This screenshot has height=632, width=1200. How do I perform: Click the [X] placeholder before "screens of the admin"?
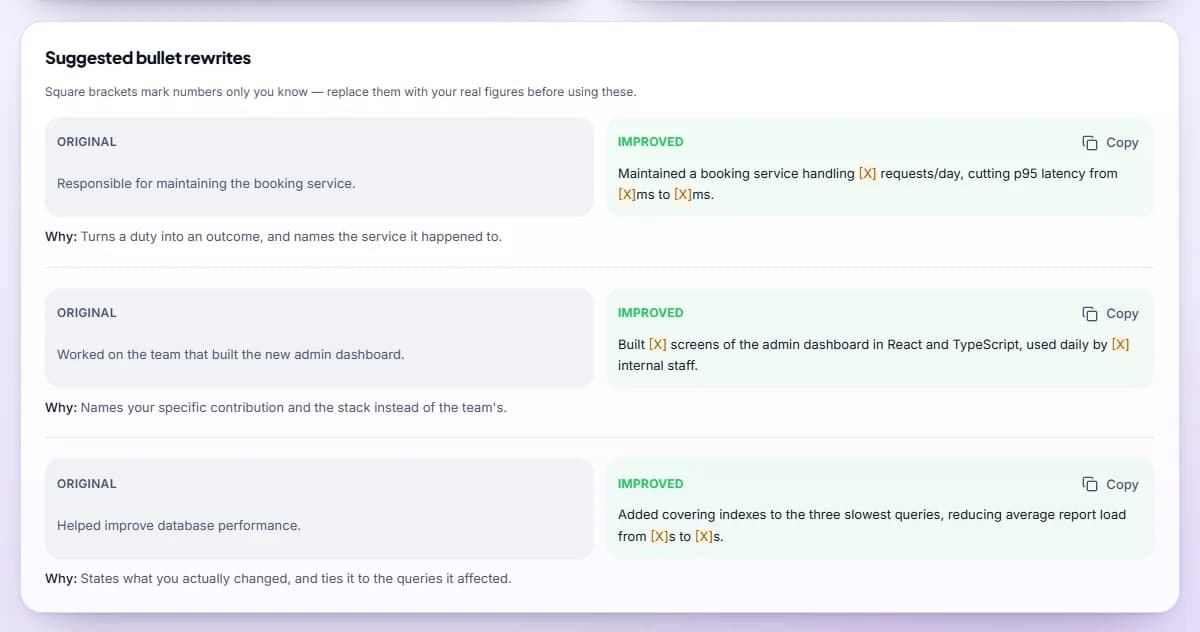click(x=658, y=345)
